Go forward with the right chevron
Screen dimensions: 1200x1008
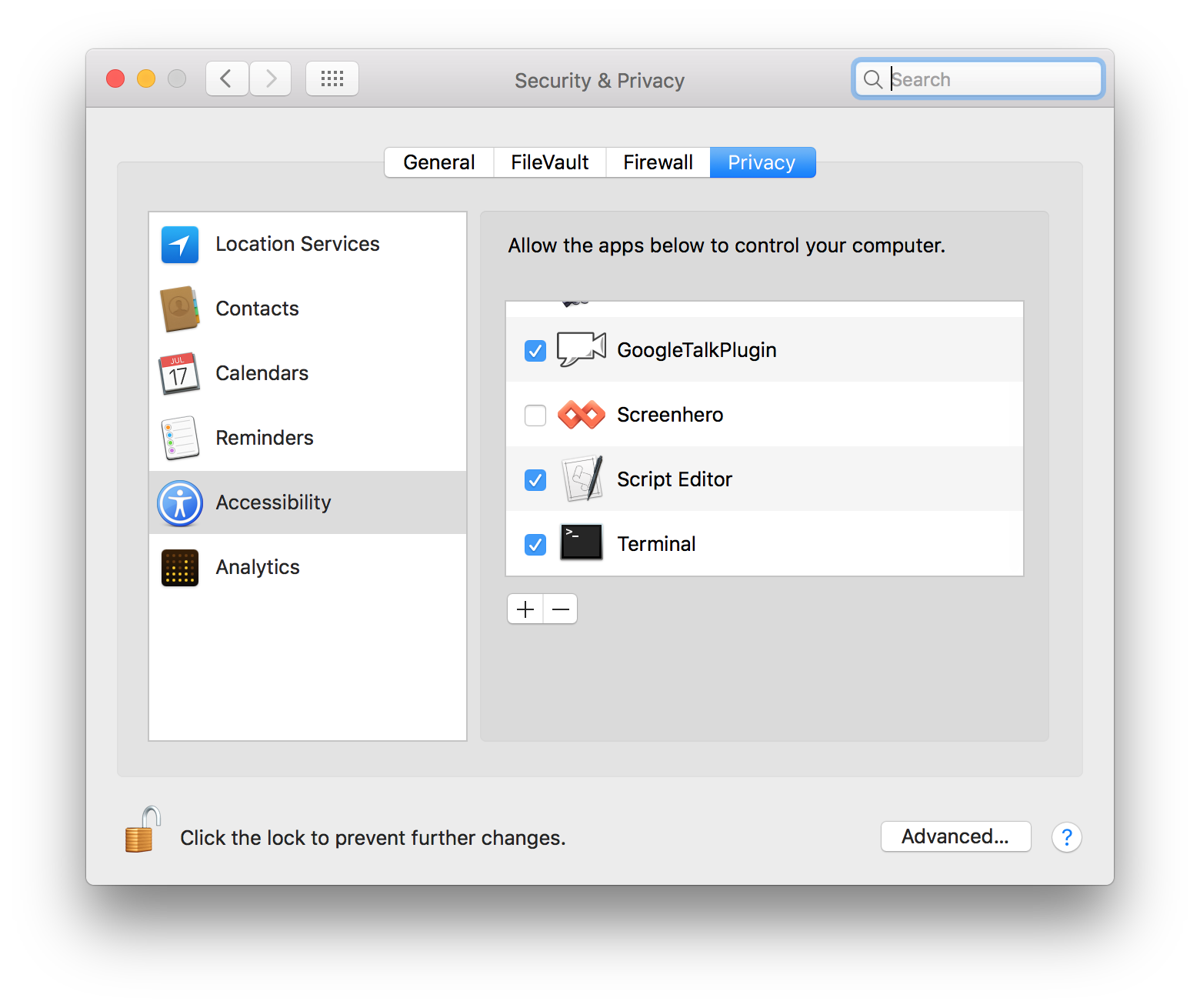coord(270,78)
